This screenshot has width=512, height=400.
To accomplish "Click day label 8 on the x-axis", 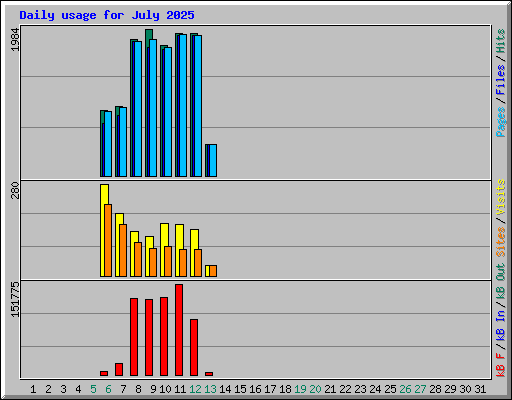I will coord(138,389).
